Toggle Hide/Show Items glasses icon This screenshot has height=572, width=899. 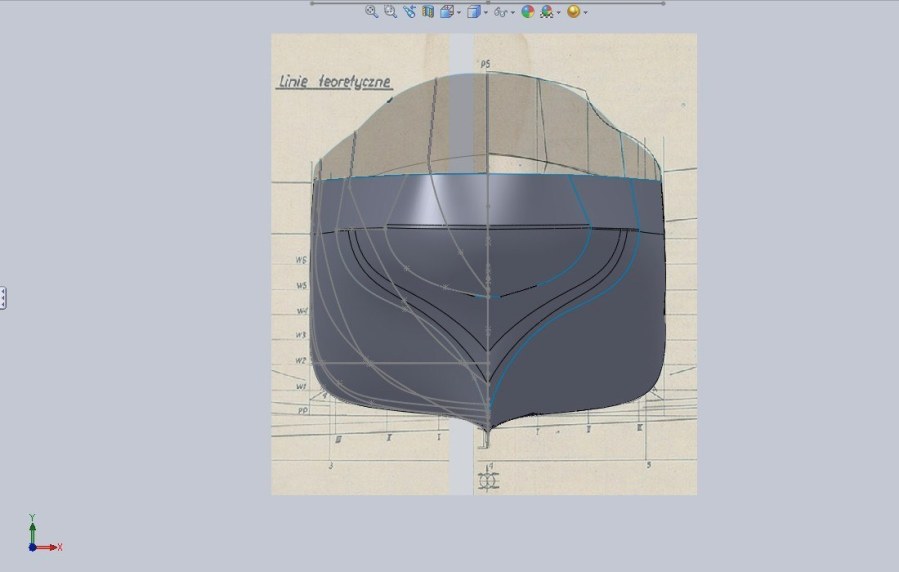(501, 12)
